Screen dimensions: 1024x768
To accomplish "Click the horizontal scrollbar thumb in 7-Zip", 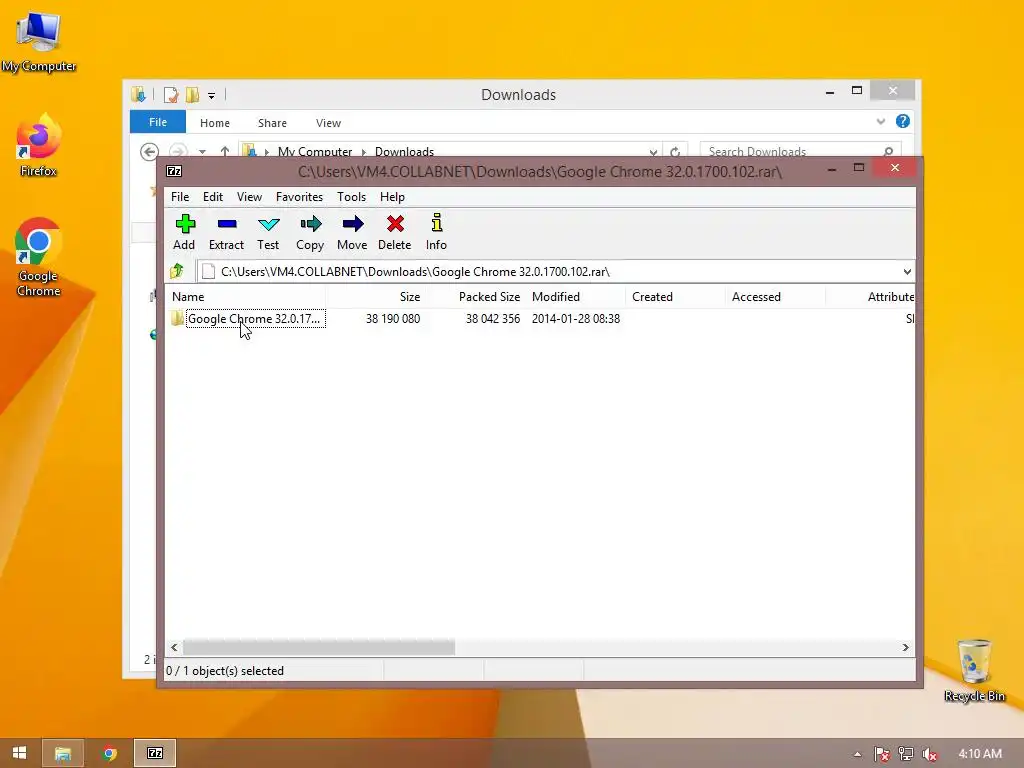I will pyautogui.click(x=319, y=647).
